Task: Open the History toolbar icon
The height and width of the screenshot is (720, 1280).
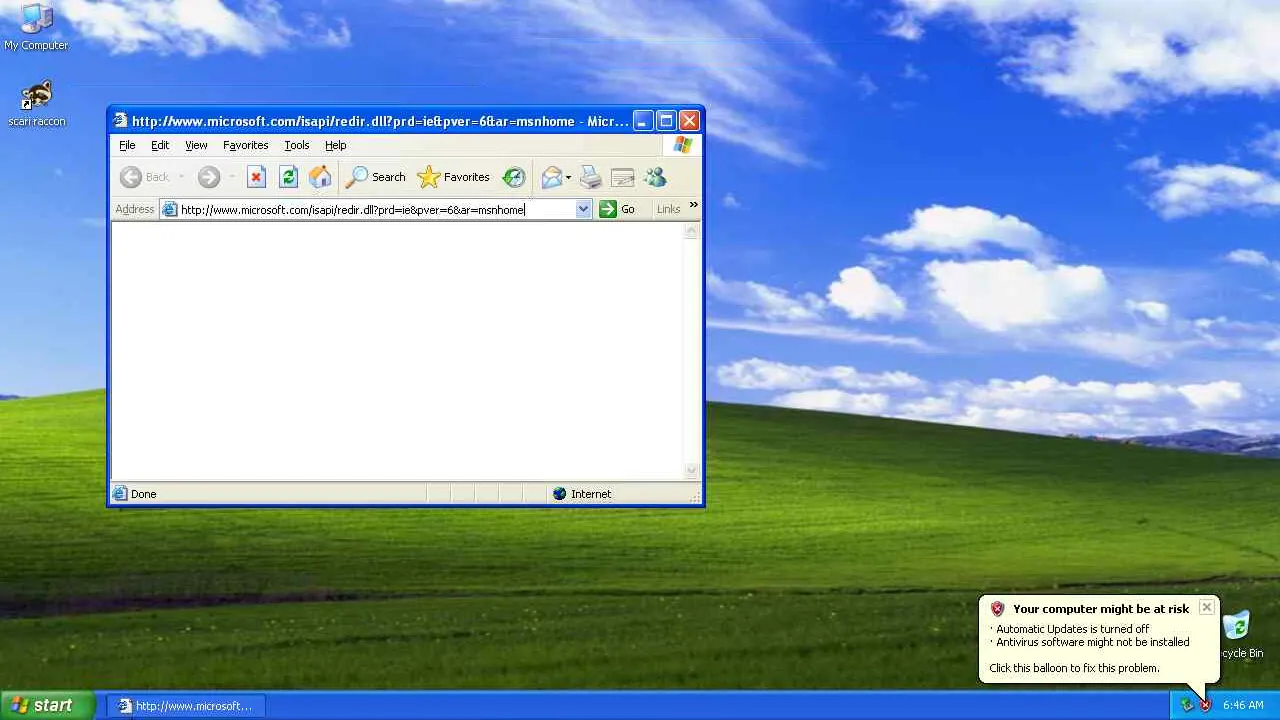Action: pos(513,177)
